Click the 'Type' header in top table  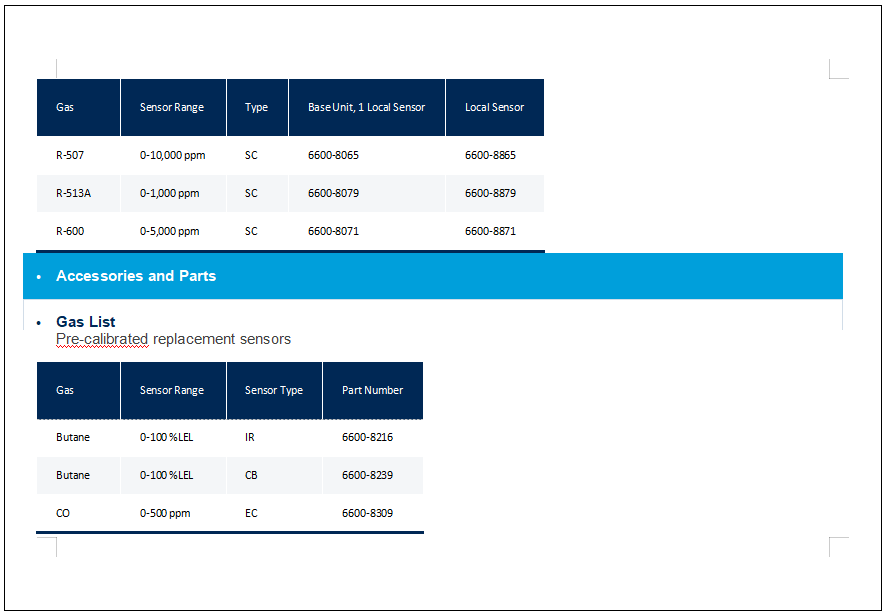[256, 107]
